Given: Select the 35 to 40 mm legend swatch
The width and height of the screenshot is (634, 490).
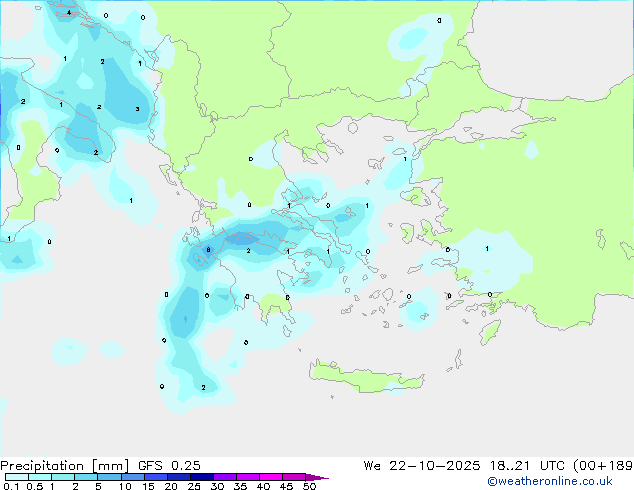Looking at the screenshot, I should click(247, 477).
